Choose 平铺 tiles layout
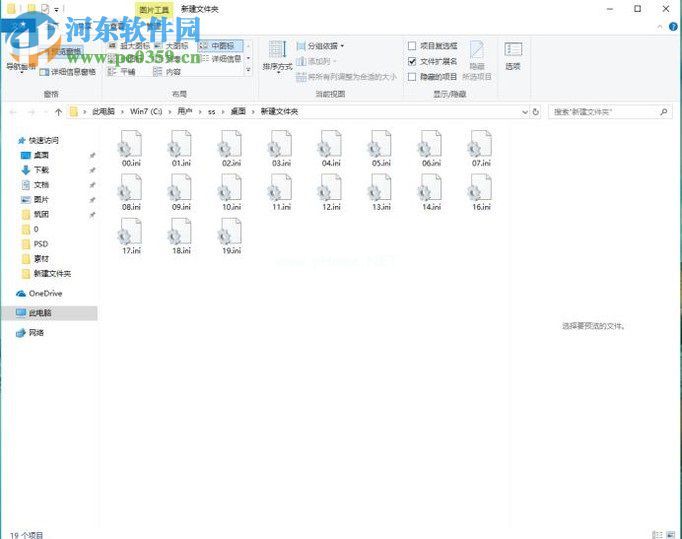 [122, 72]
